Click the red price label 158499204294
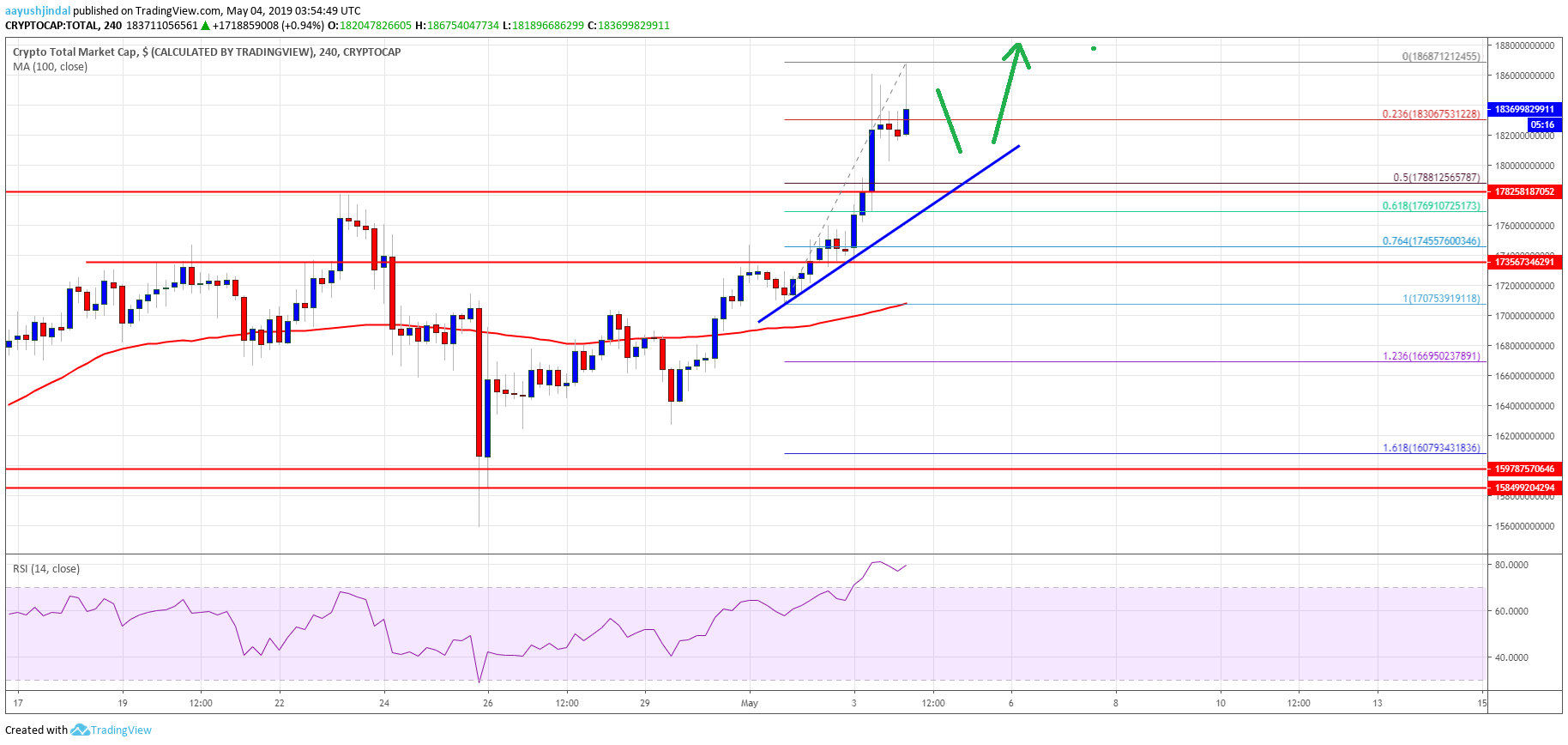The width and height of the screenshot is (1568, 745). tap(1523, 488)
